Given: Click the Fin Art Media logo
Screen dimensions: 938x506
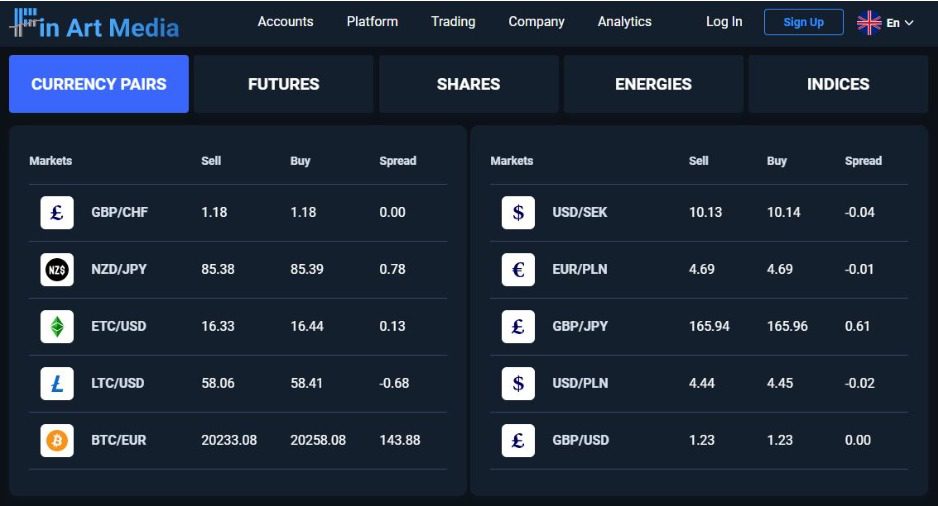Looking at the screenshot, I should (x=94, y=26).
